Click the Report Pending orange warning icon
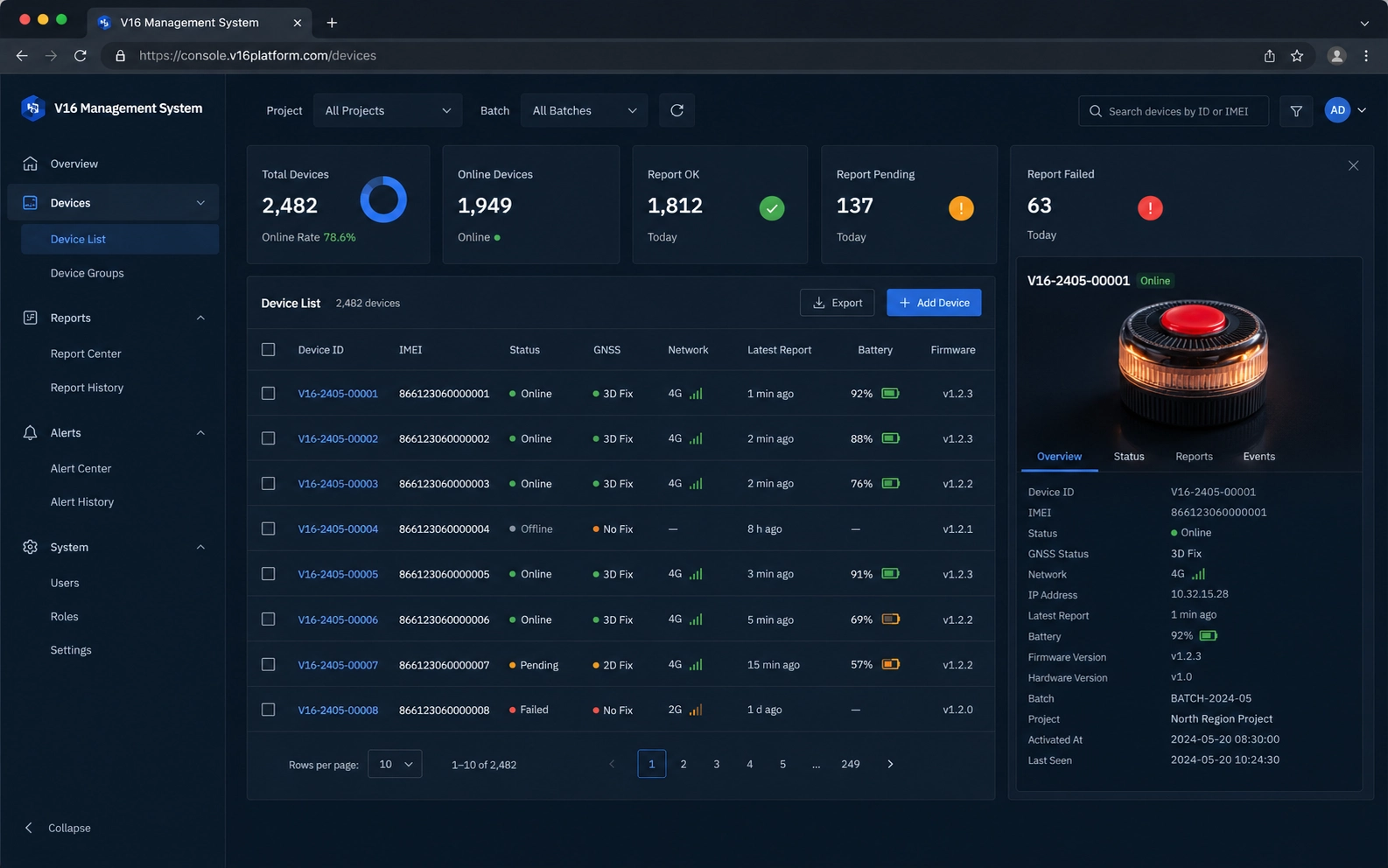The image size is (1388, 868). 961,208
